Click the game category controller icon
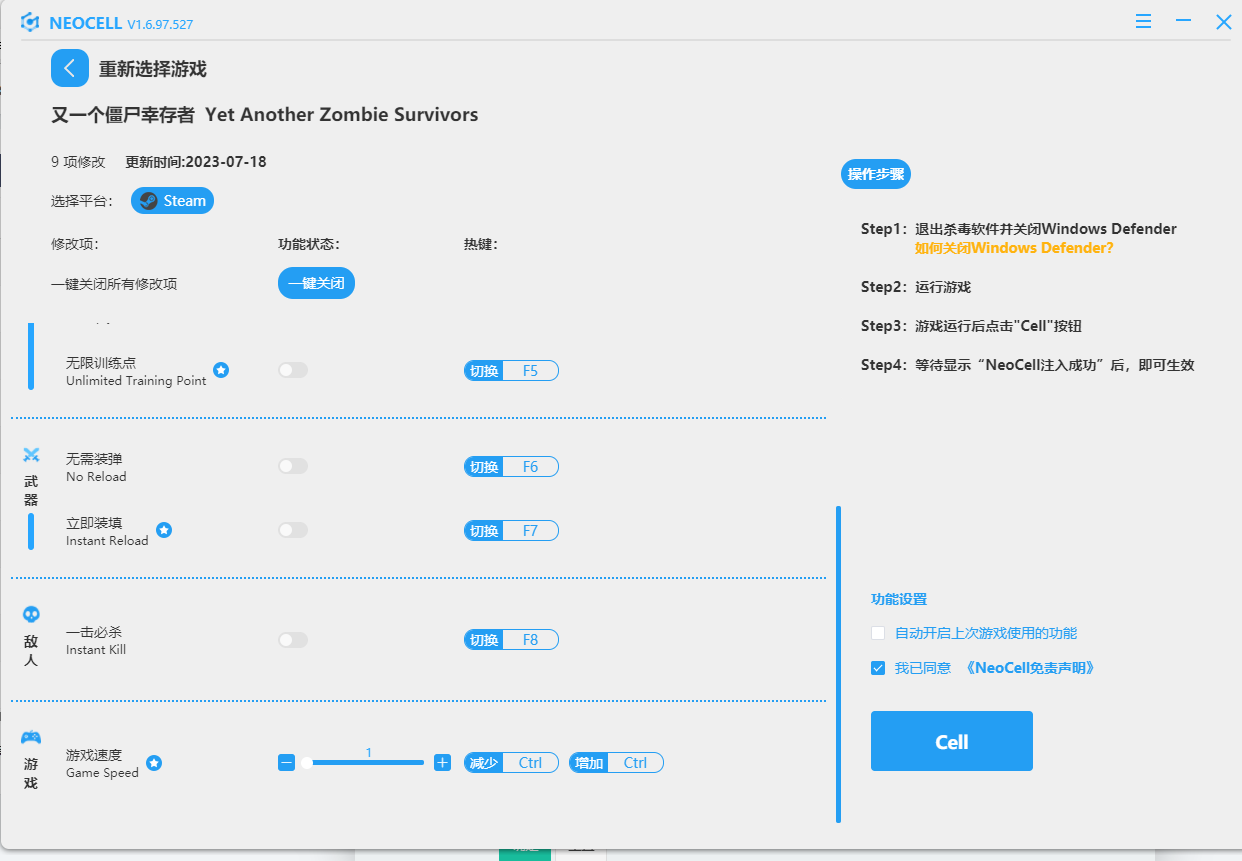The height and width of the screenshot is (861, 1242). pos(31,738)
